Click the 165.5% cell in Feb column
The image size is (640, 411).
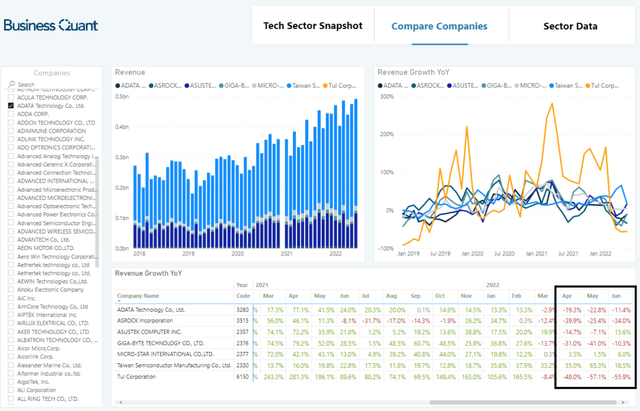pos(522,377)
